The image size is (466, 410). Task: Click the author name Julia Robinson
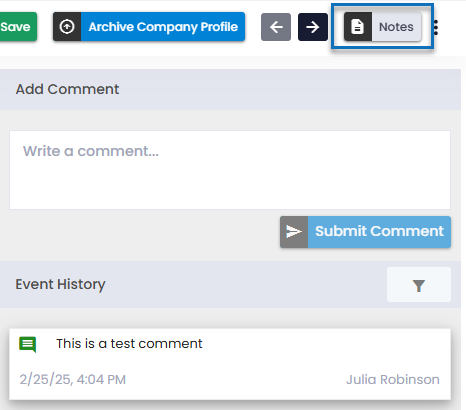[x=393, y=380]
